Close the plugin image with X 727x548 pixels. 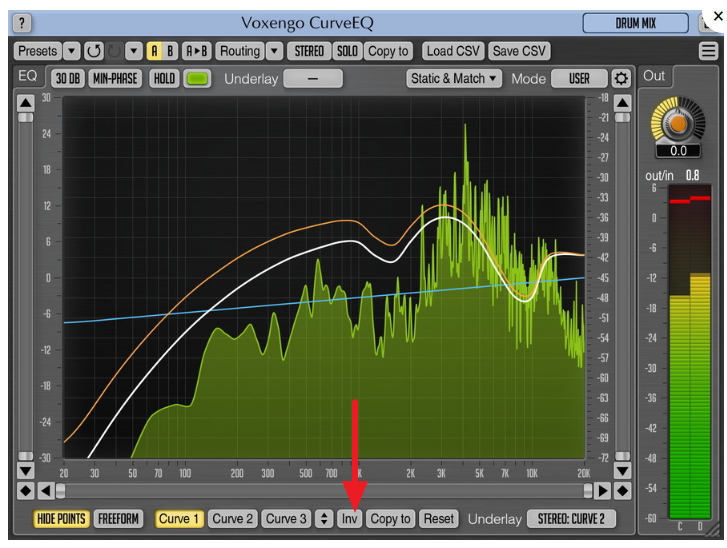click(718, 16)
